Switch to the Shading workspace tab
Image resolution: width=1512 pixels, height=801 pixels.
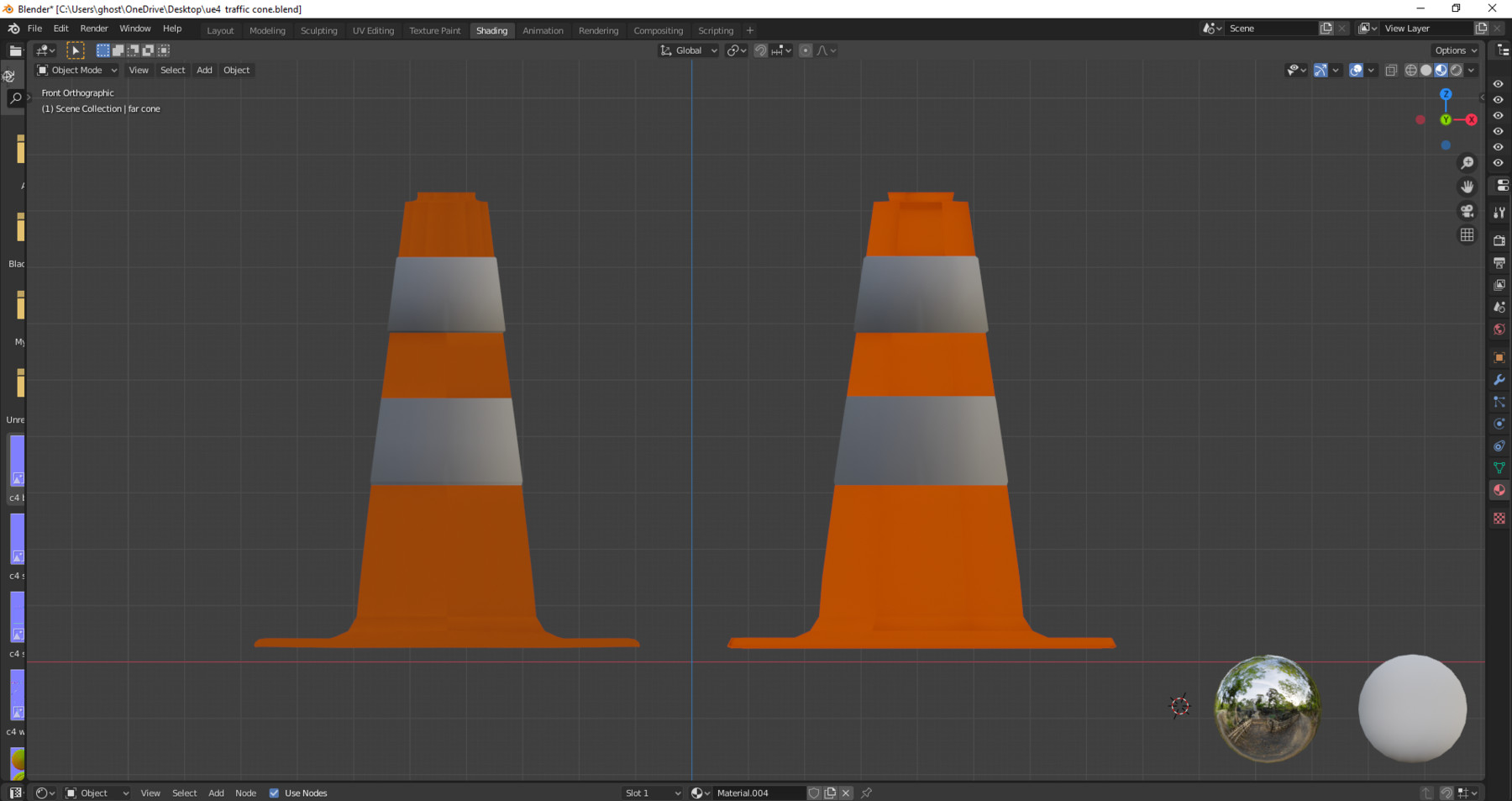point(492,30)
